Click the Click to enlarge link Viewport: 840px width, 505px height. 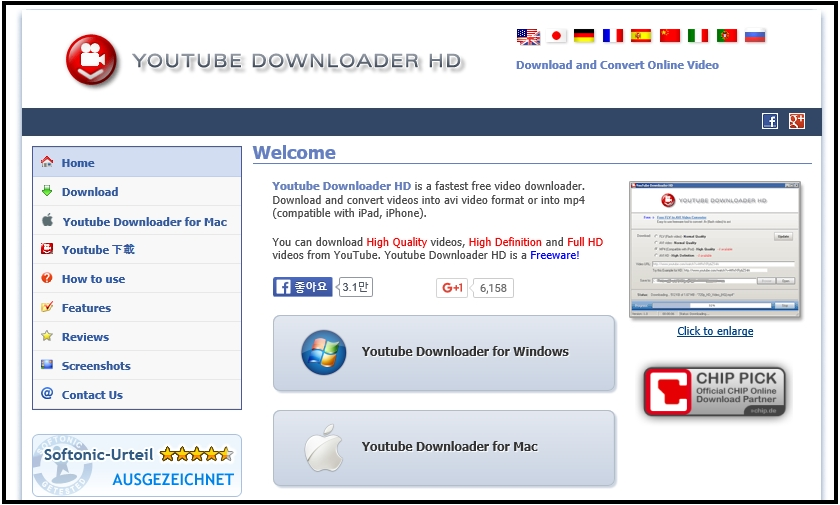pyautogui.click(x=715, y=331)
